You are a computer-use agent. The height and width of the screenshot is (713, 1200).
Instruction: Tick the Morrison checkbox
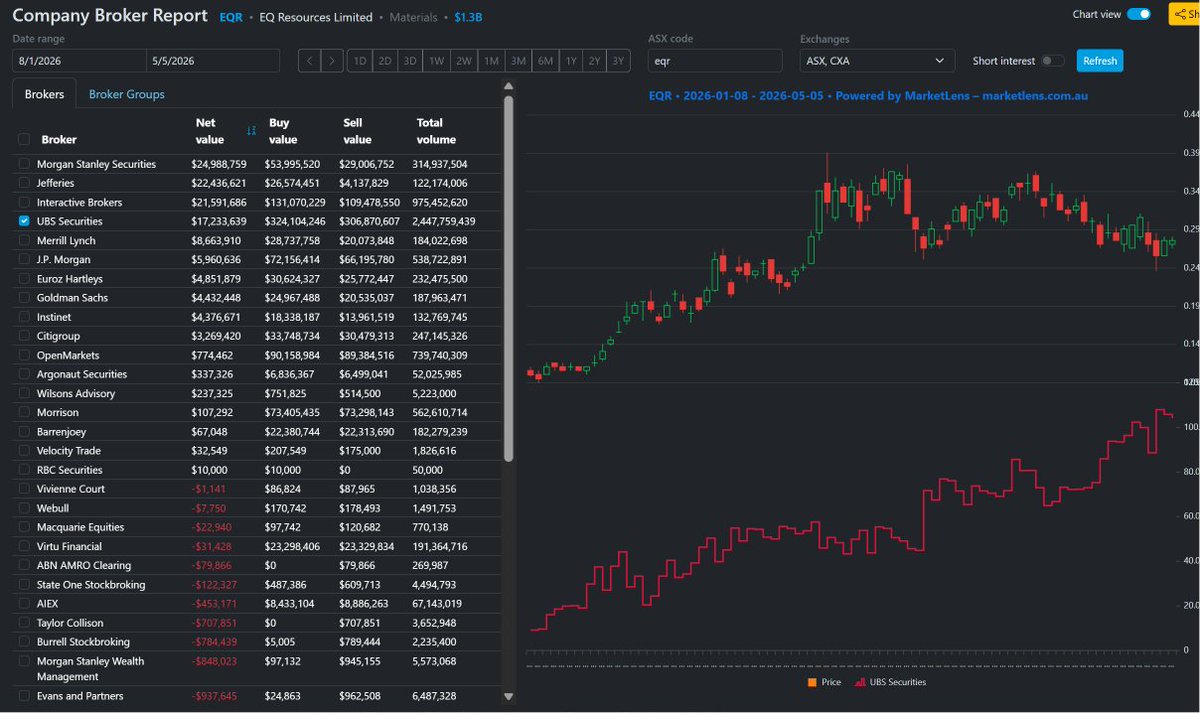click(24, 412)
